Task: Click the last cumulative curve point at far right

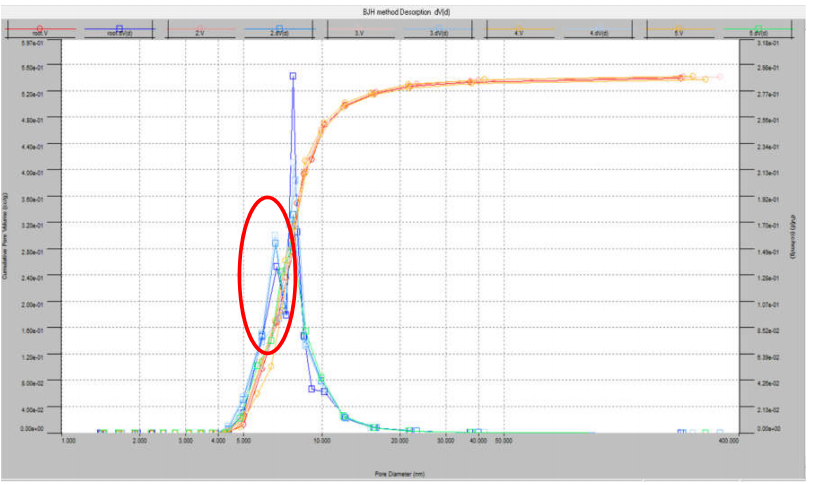Action: pos(719,77)
